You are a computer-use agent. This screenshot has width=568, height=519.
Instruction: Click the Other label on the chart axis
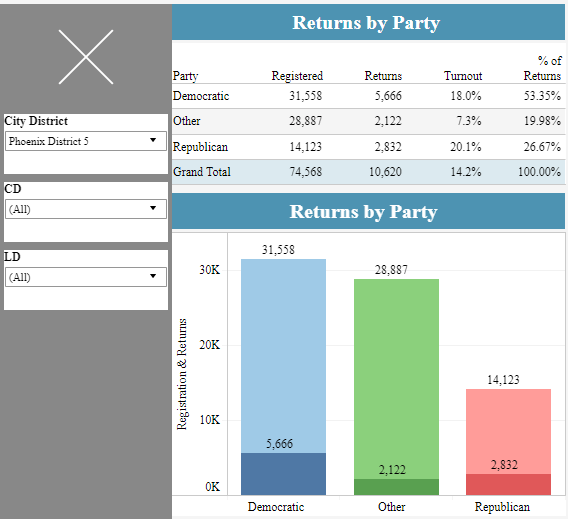pos(392,507)
